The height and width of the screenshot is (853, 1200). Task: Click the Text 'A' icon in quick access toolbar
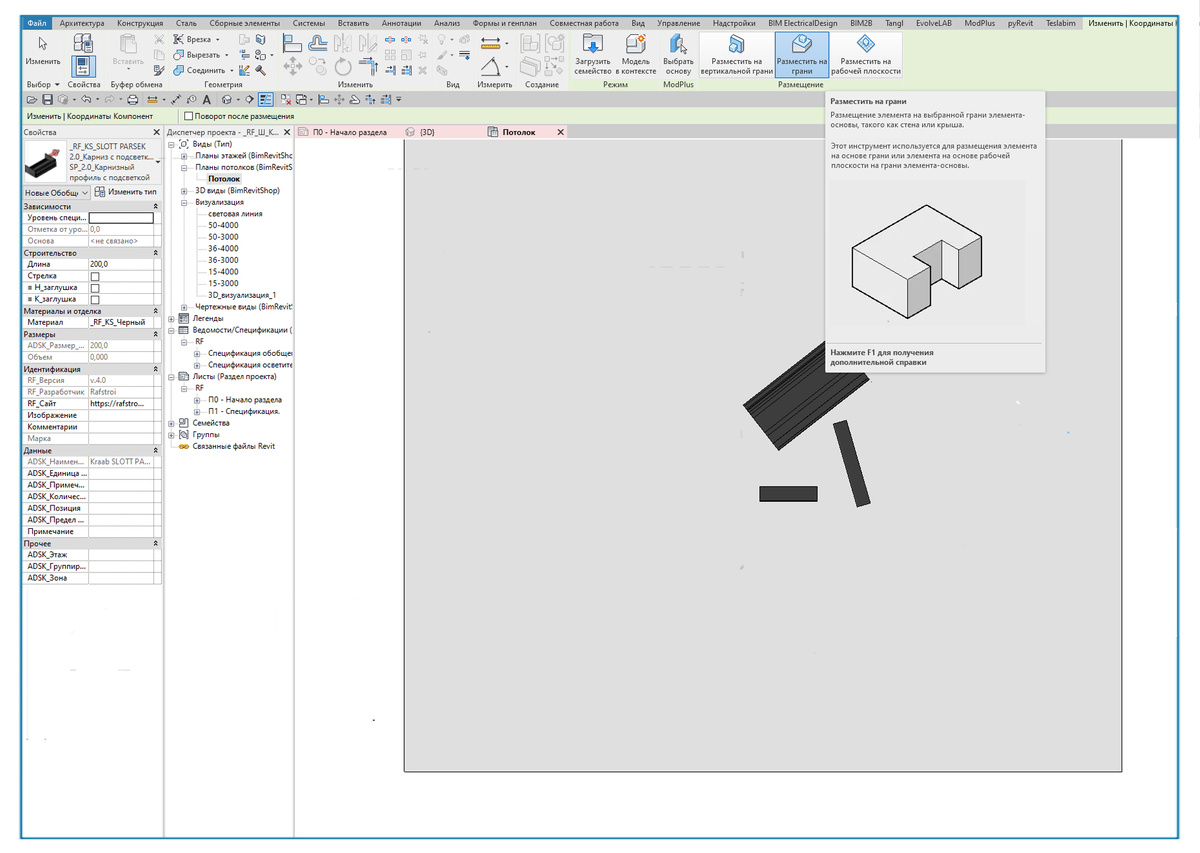207,100
